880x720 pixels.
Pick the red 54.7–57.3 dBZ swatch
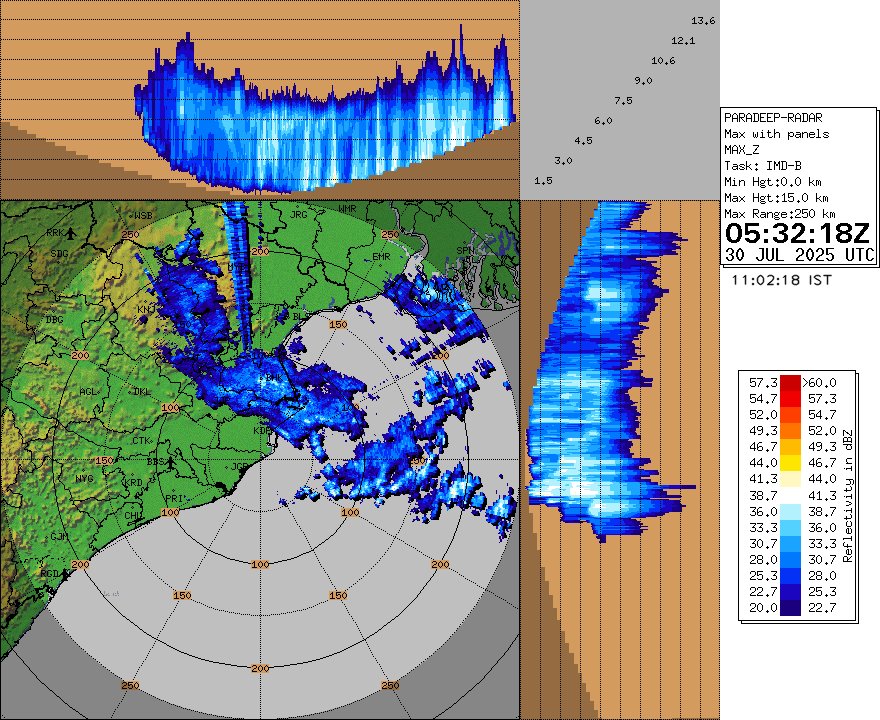tap(790, 399)
